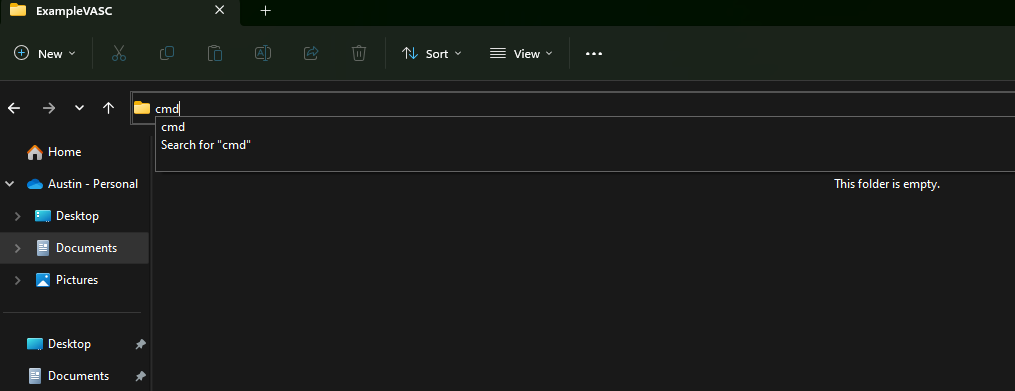1015x391 pixels.
Task: Open OneDrive Documents folder in tree
Action: pyautogui.click(x=77, y=248)
